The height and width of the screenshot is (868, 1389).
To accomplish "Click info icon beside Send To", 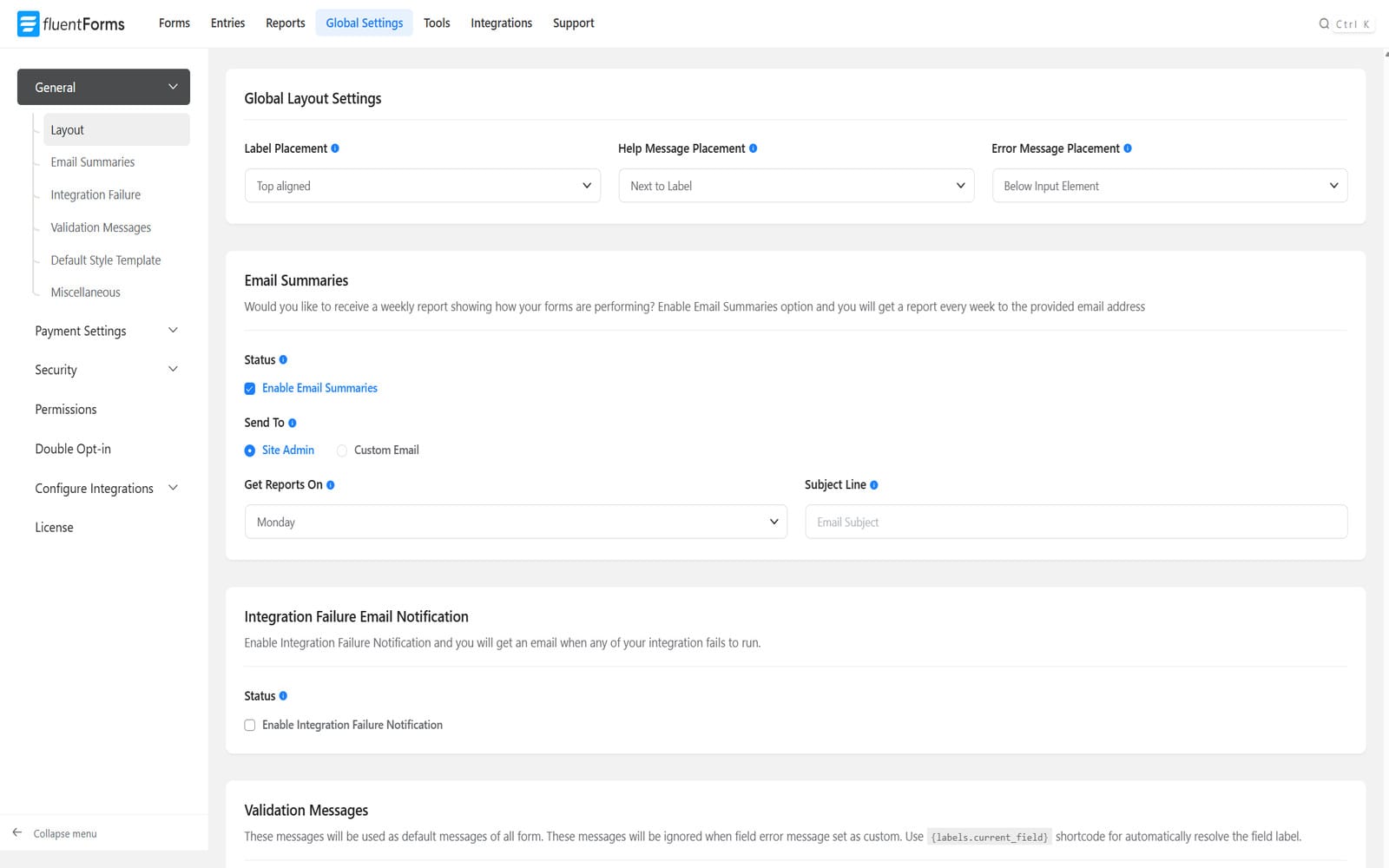I will point(293,423).
